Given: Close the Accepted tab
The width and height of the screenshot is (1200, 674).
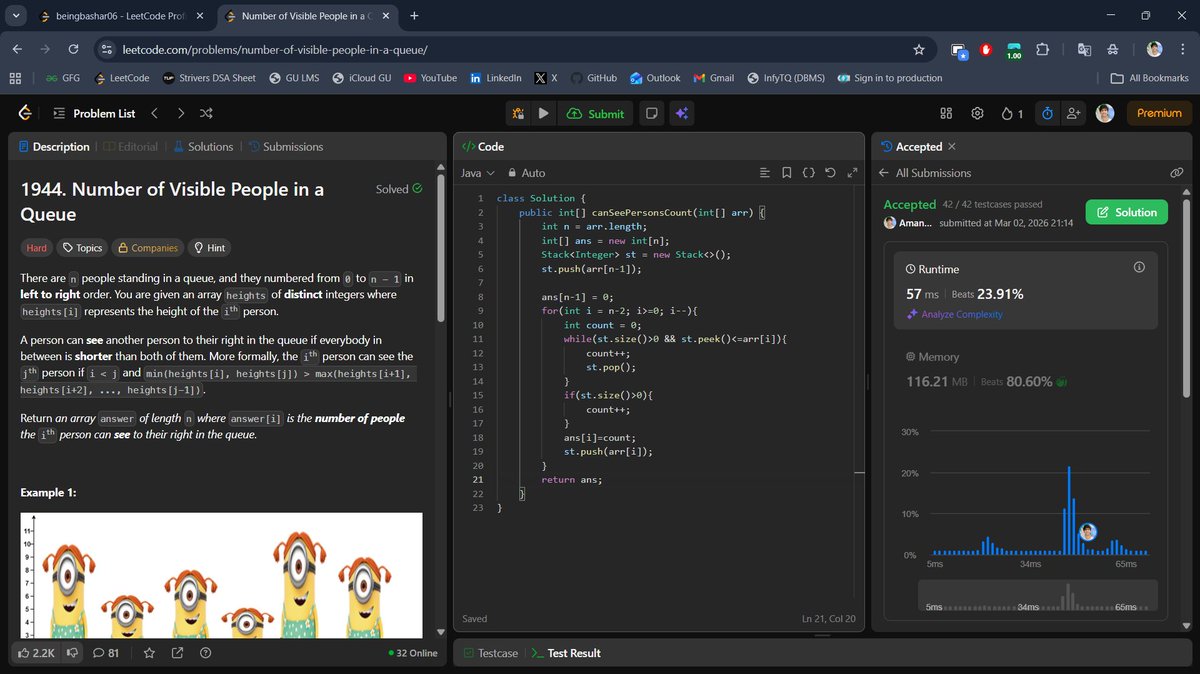Looking at the screenshot, I should (951, 146).
